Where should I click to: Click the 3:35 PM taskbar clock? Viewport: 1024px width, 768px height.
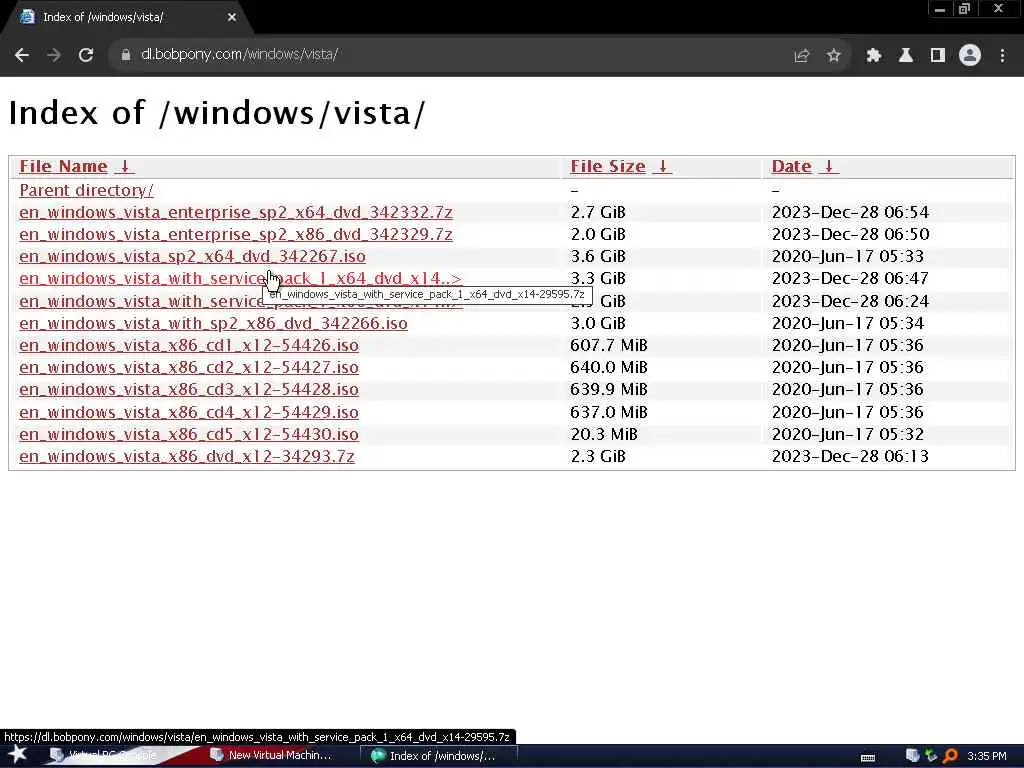tap(987, 756)
